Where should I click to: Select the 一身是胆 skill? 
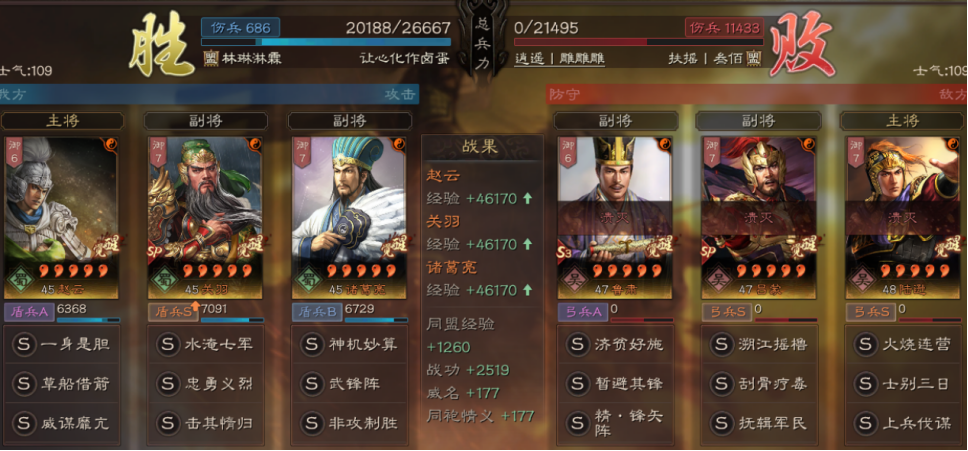tap(62, 344)
